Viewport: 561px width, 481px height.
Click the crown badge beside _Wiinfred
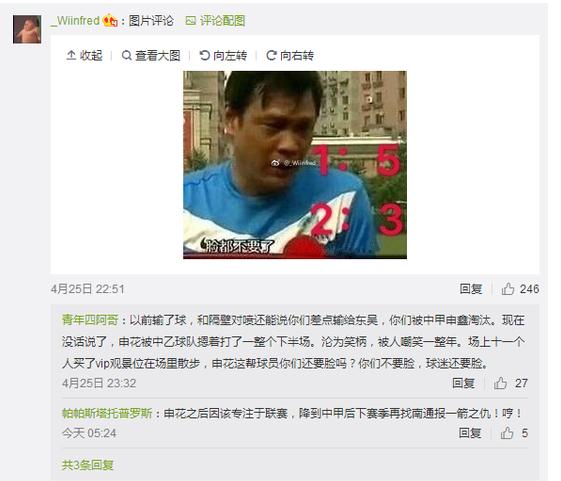[x=110, y=20]
